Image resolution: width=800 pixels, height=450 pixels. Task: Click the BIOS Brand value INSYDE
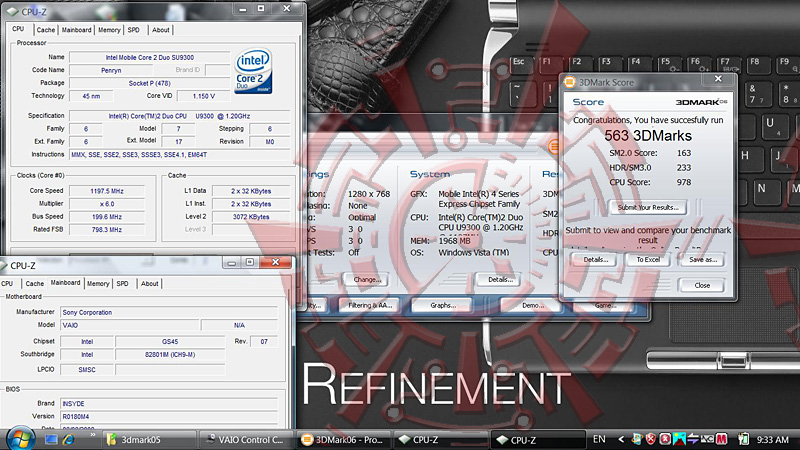[169, 404]
